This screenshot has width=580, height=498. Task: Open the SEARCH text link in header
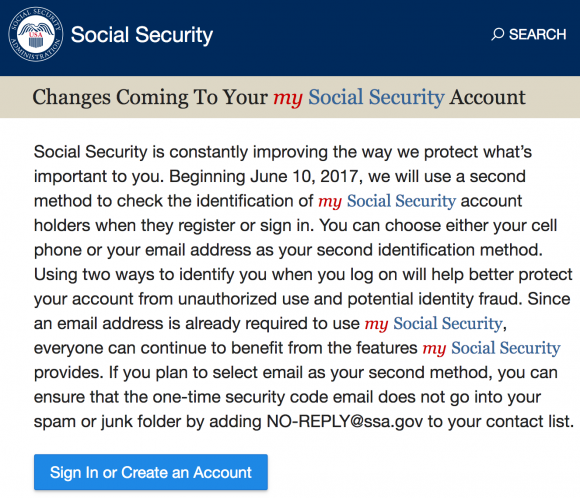click(537, 34)
